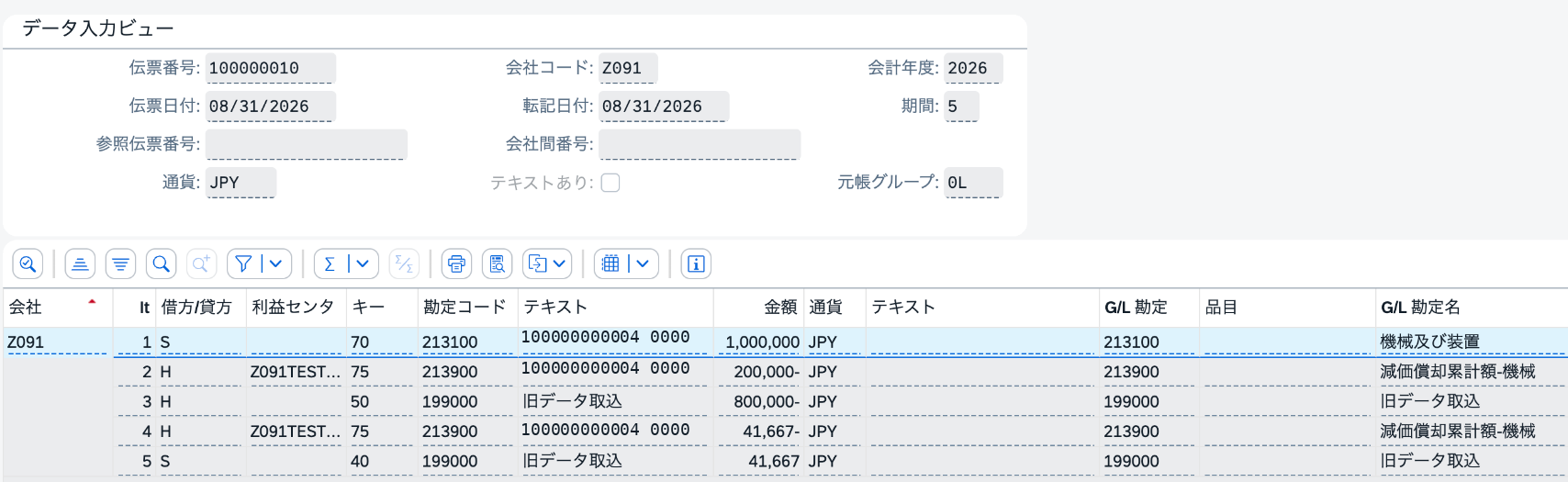Viewport: 1568px width, 482px height.
Task: Select the 会社コード field Z091
Action: tap(629, 68)
